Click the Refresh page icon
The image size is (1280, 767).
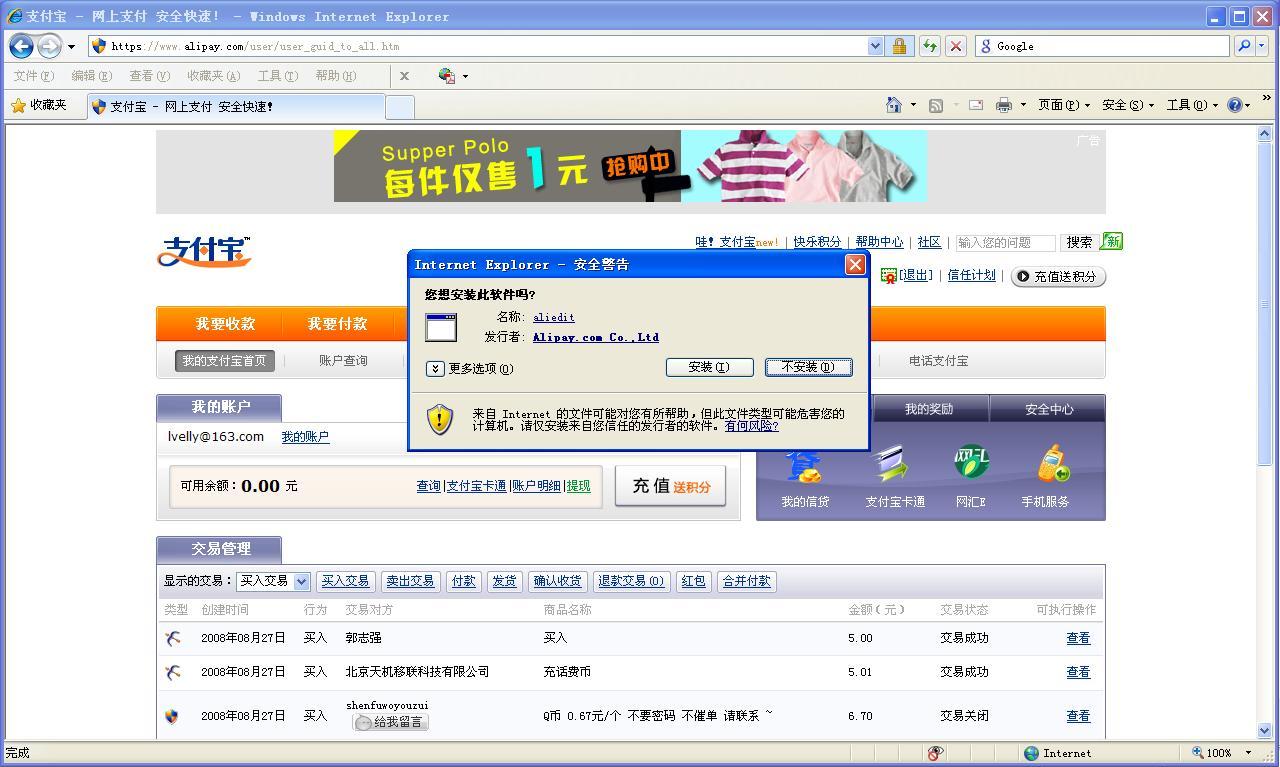click(930, 46)
